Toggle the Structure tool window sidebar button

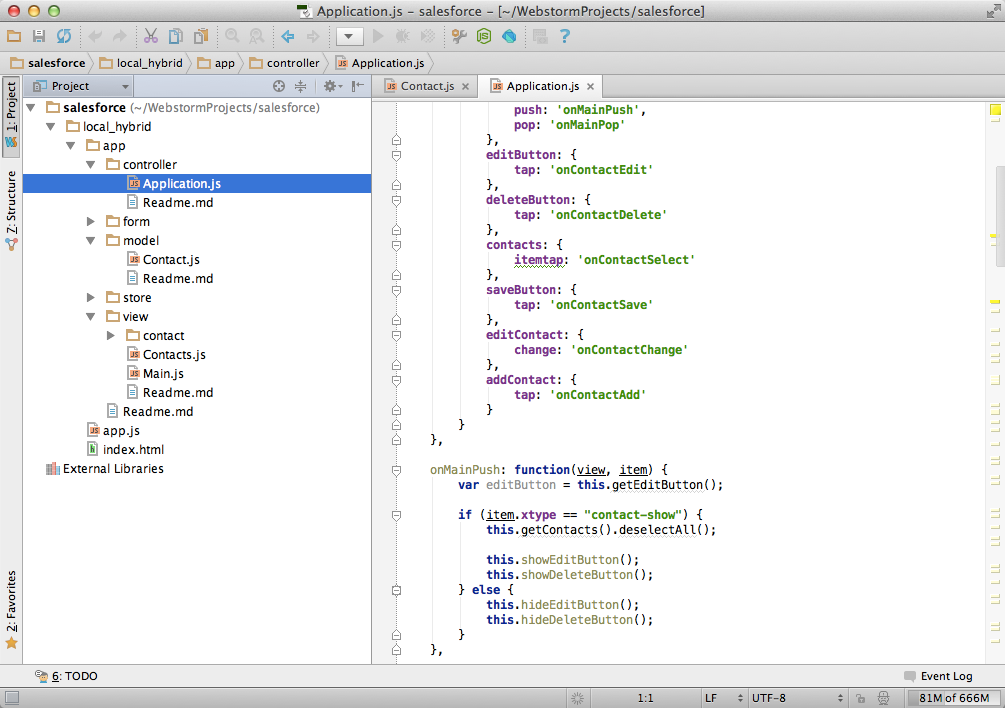(11, 209)
